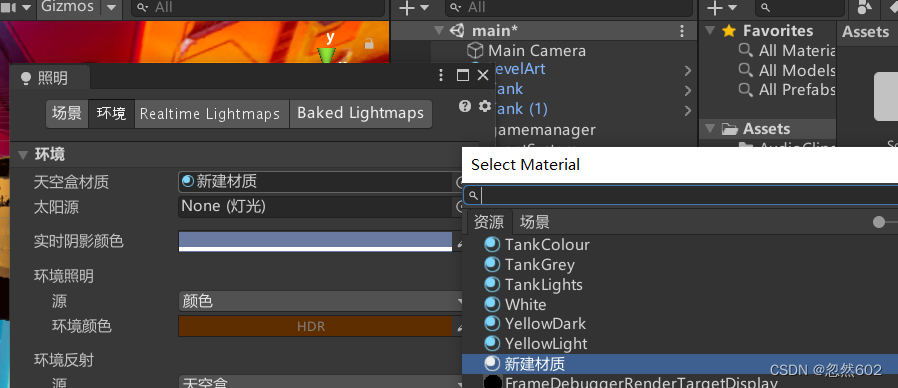Click the Hierarchy search field
The height and width of the screenshot is (388, 898).
click(569, 7)
